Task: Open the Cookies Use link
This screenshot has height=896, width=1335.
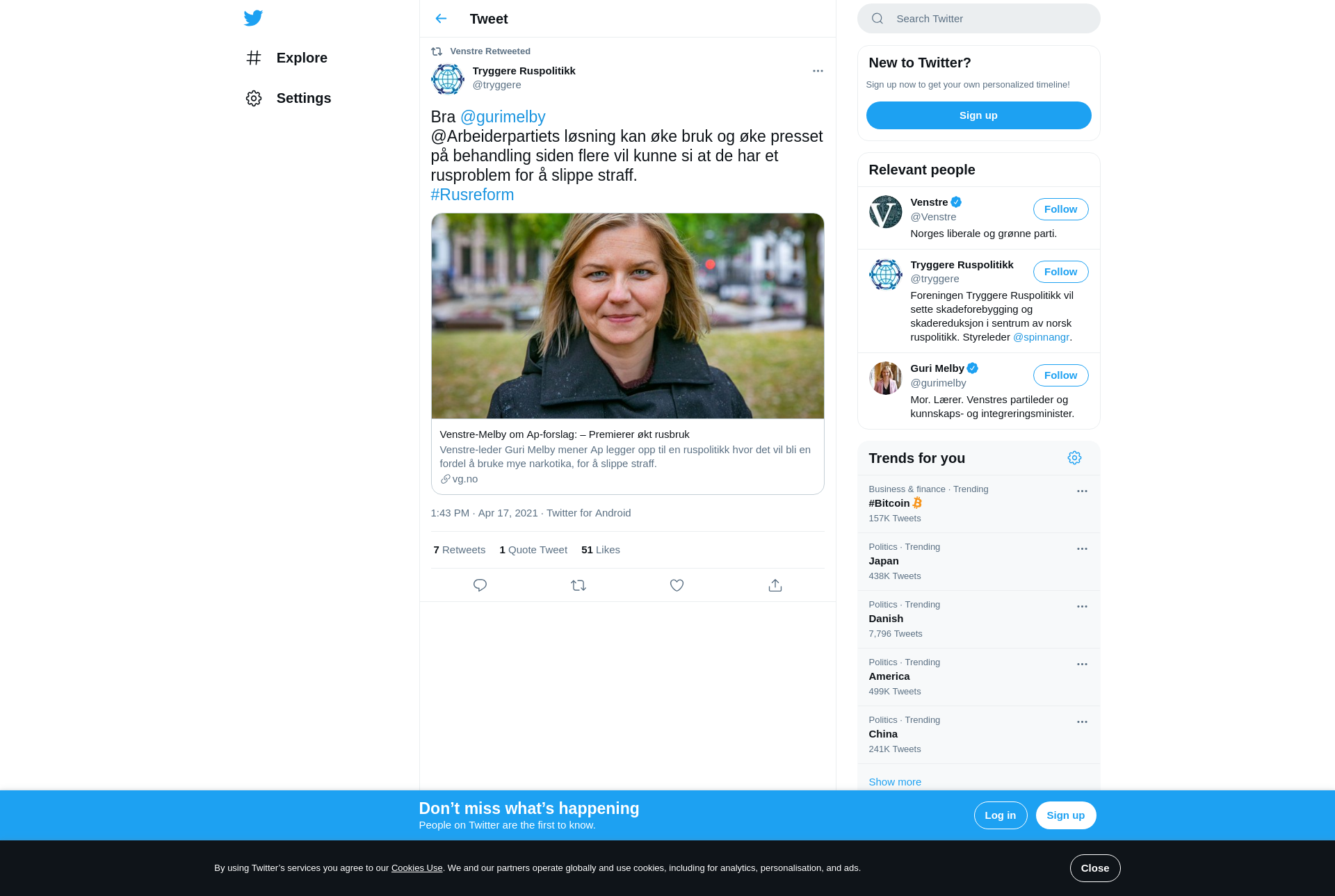Action: (x=416, y=868)
